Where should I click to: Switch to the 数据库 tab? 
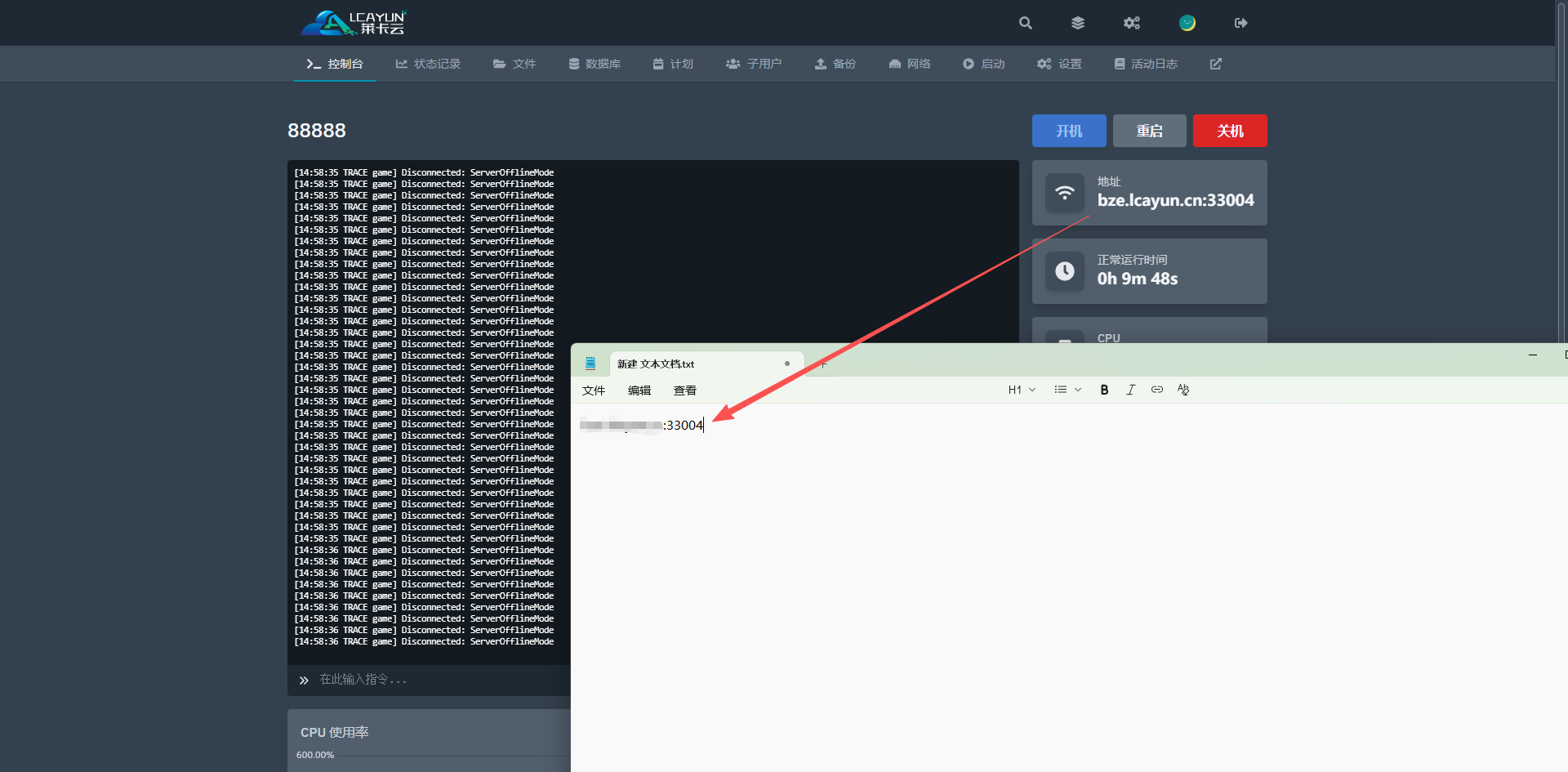[x=595, y=64]
